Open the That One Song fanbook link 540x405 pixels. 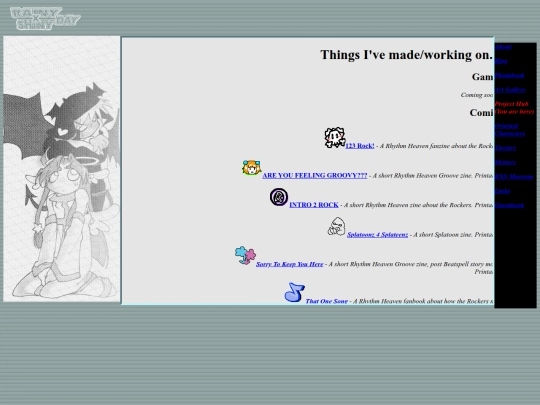pyautogui.click(x=326, y=301)
